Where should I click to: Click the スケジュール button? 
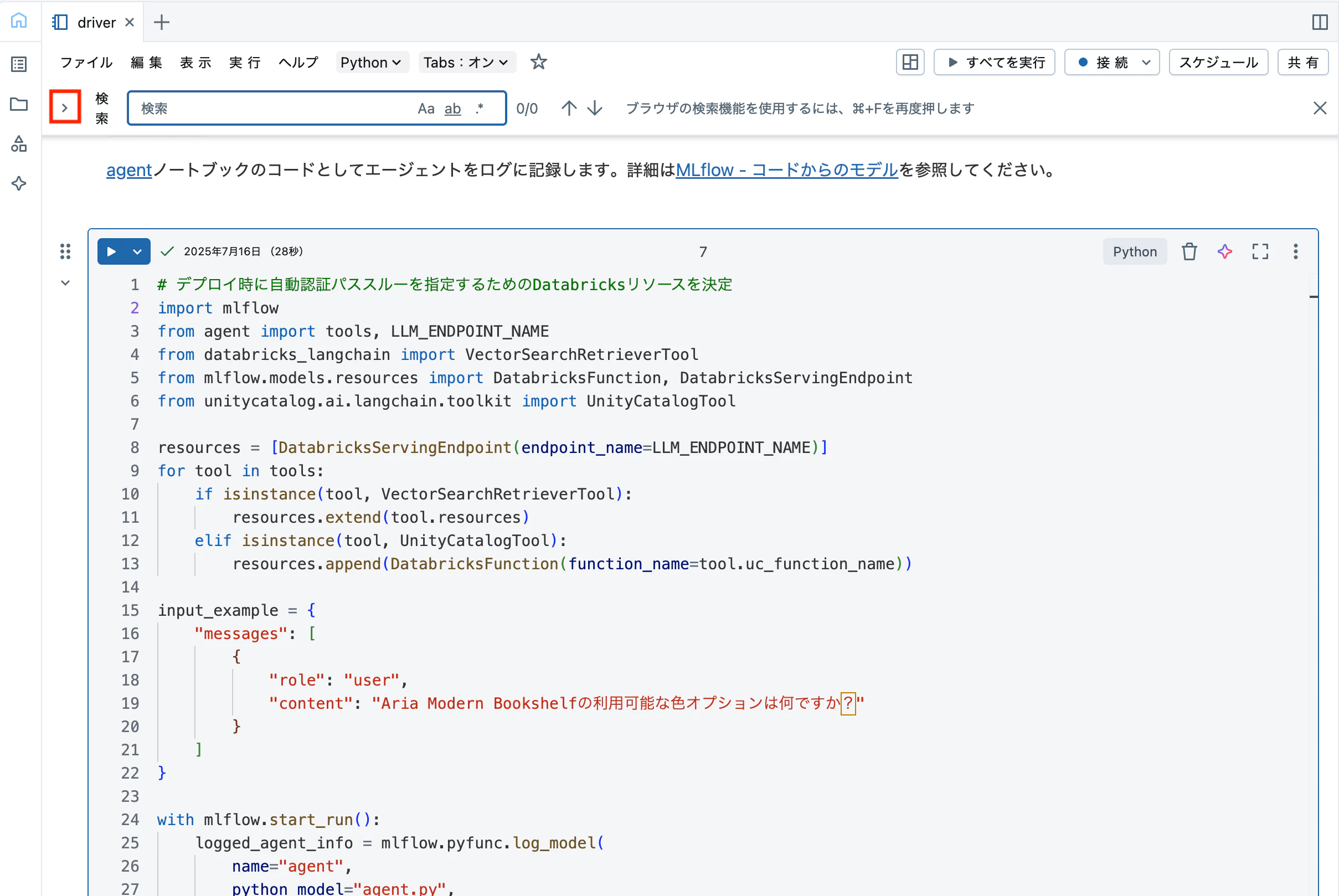coord(1218,62)
